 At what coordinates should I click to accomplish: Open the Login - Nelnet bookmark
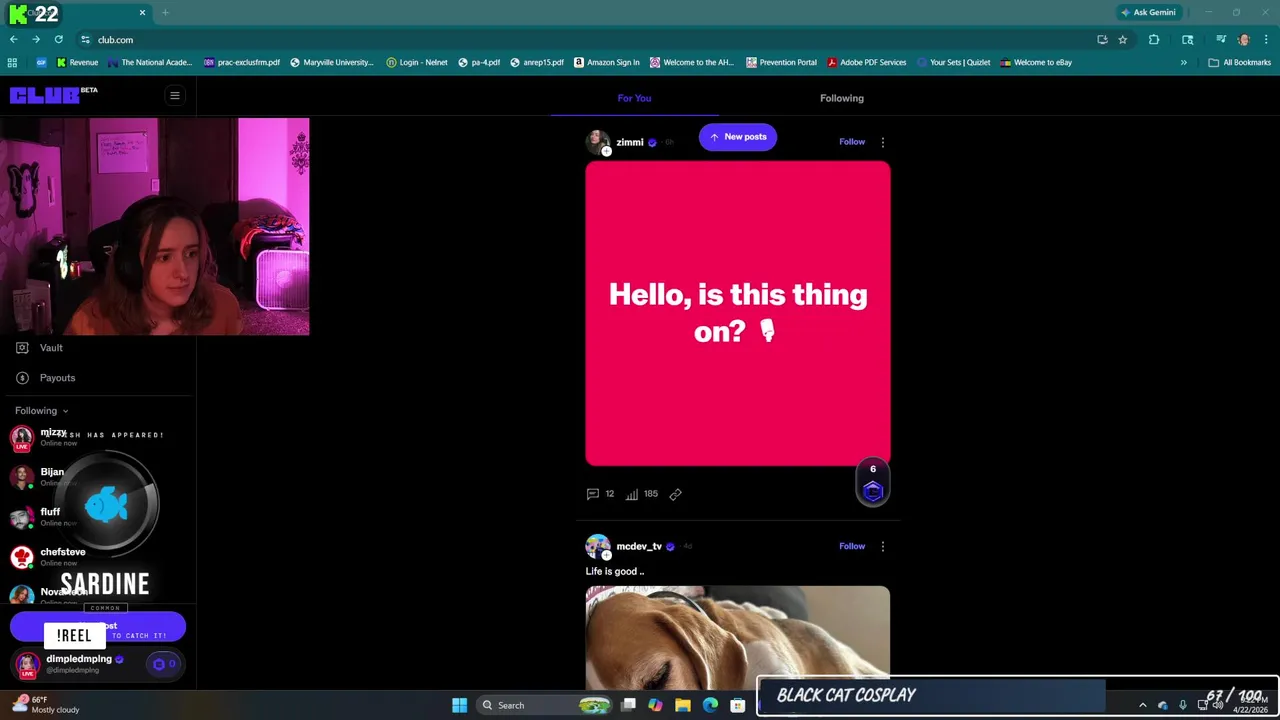(x=416, y=62)
